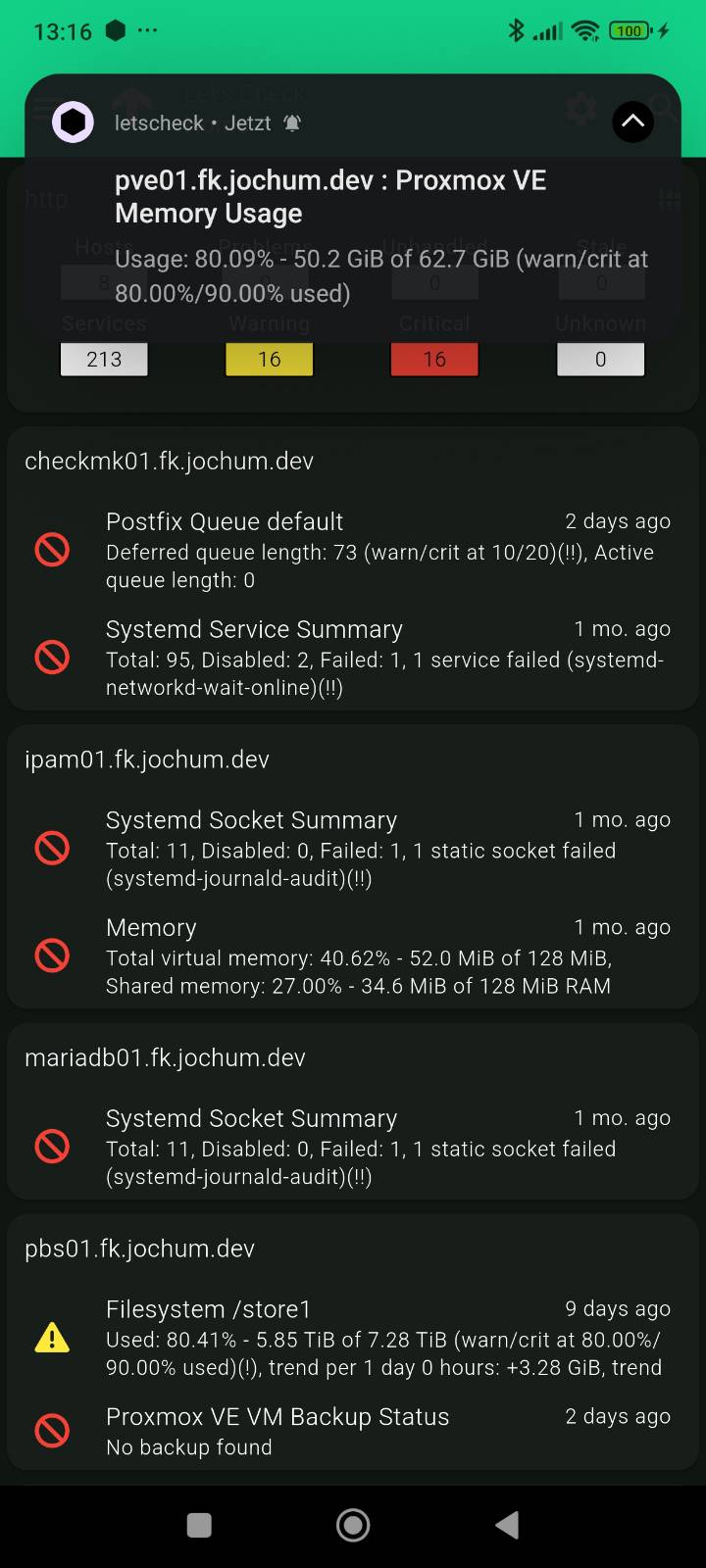The width and height of the screenshot is (706, 1568).
Task: Tap the critical icon beside Systemd Service Summary
Action: point(52,658)
